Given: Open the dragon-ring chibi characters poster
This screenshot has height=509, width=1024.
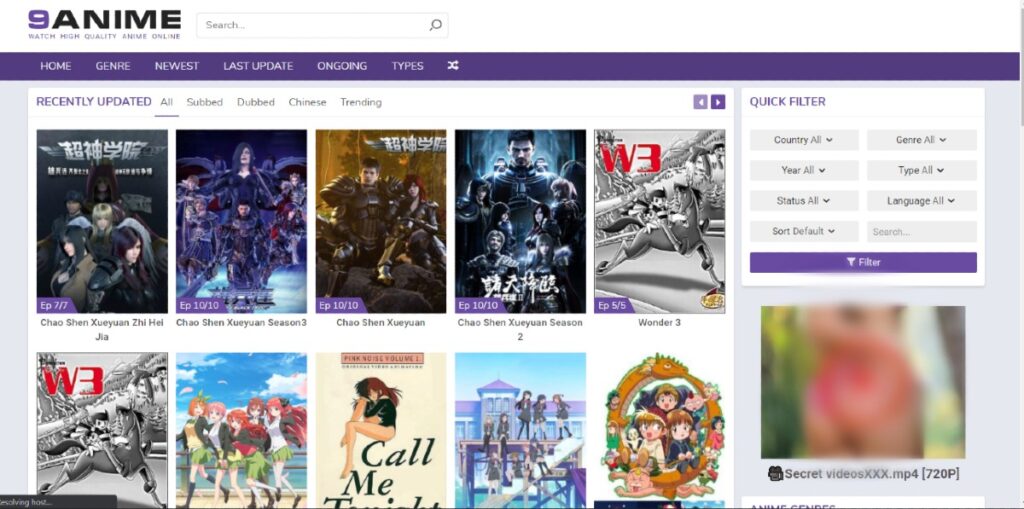Looking at the screenshot, I should point(660,431).
